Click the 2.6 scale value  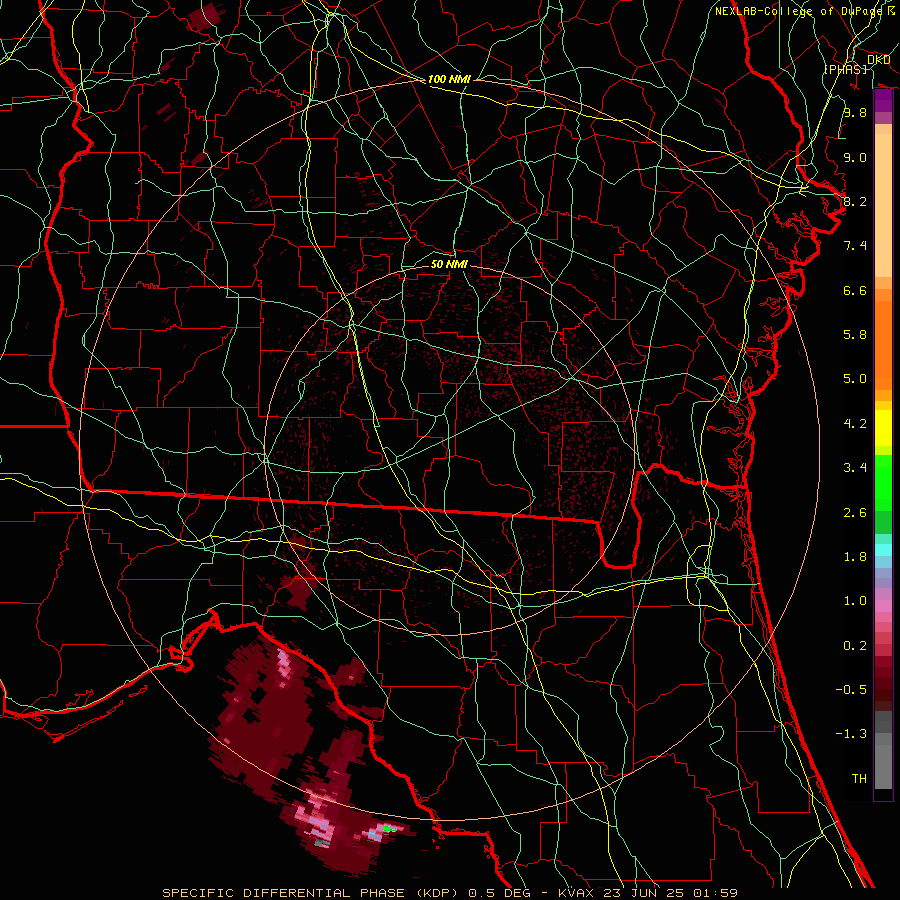855,513
